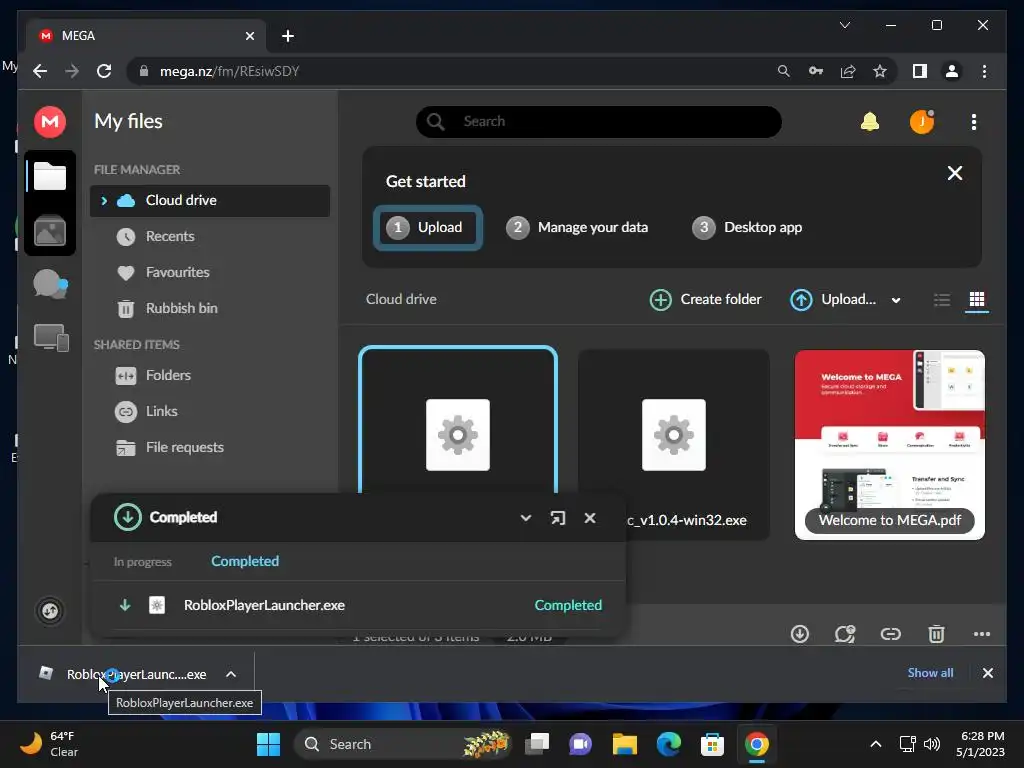Select the Desktop app step
Viewport: 1024px width, 768px height.
point(746,227)
